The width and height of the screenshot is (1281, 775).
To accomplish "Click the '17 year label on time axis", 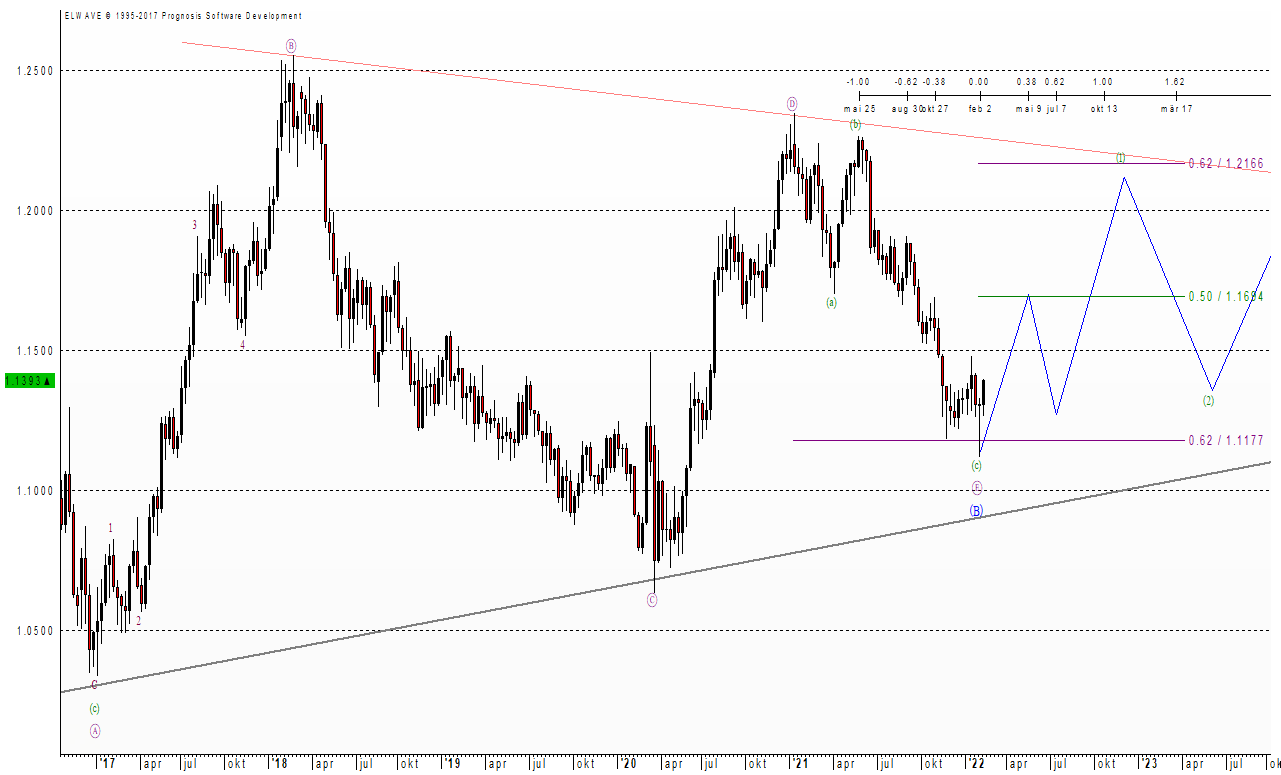I will (x=107, y=763).
